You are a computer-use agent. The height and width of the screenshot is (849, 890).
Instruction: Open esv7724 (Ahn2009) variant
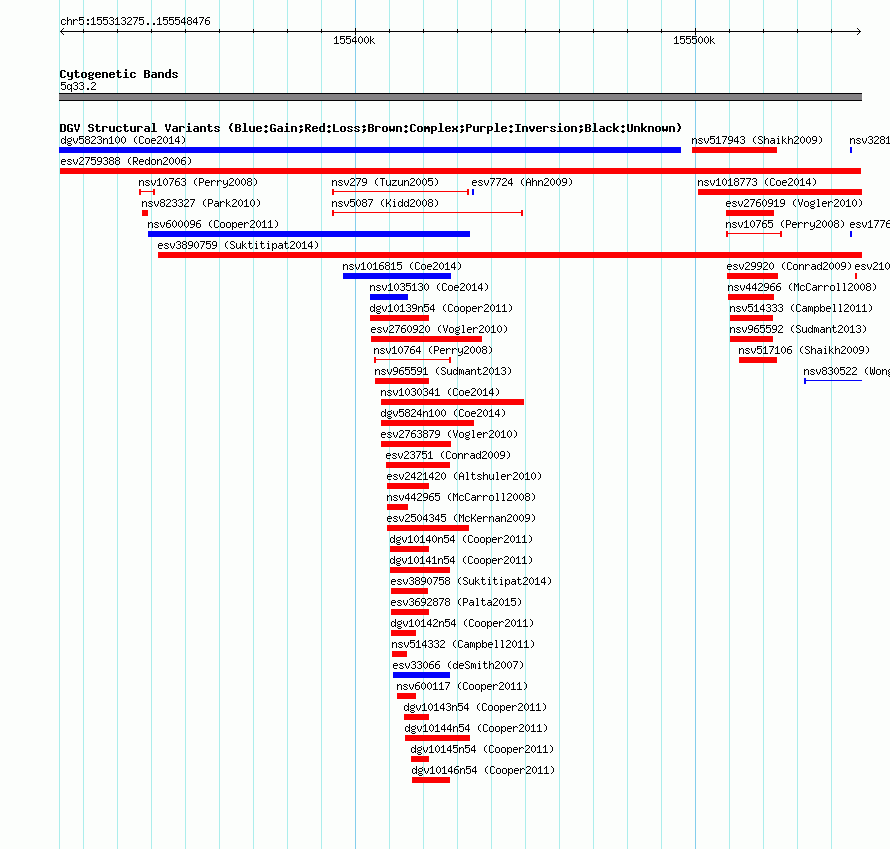522,182
